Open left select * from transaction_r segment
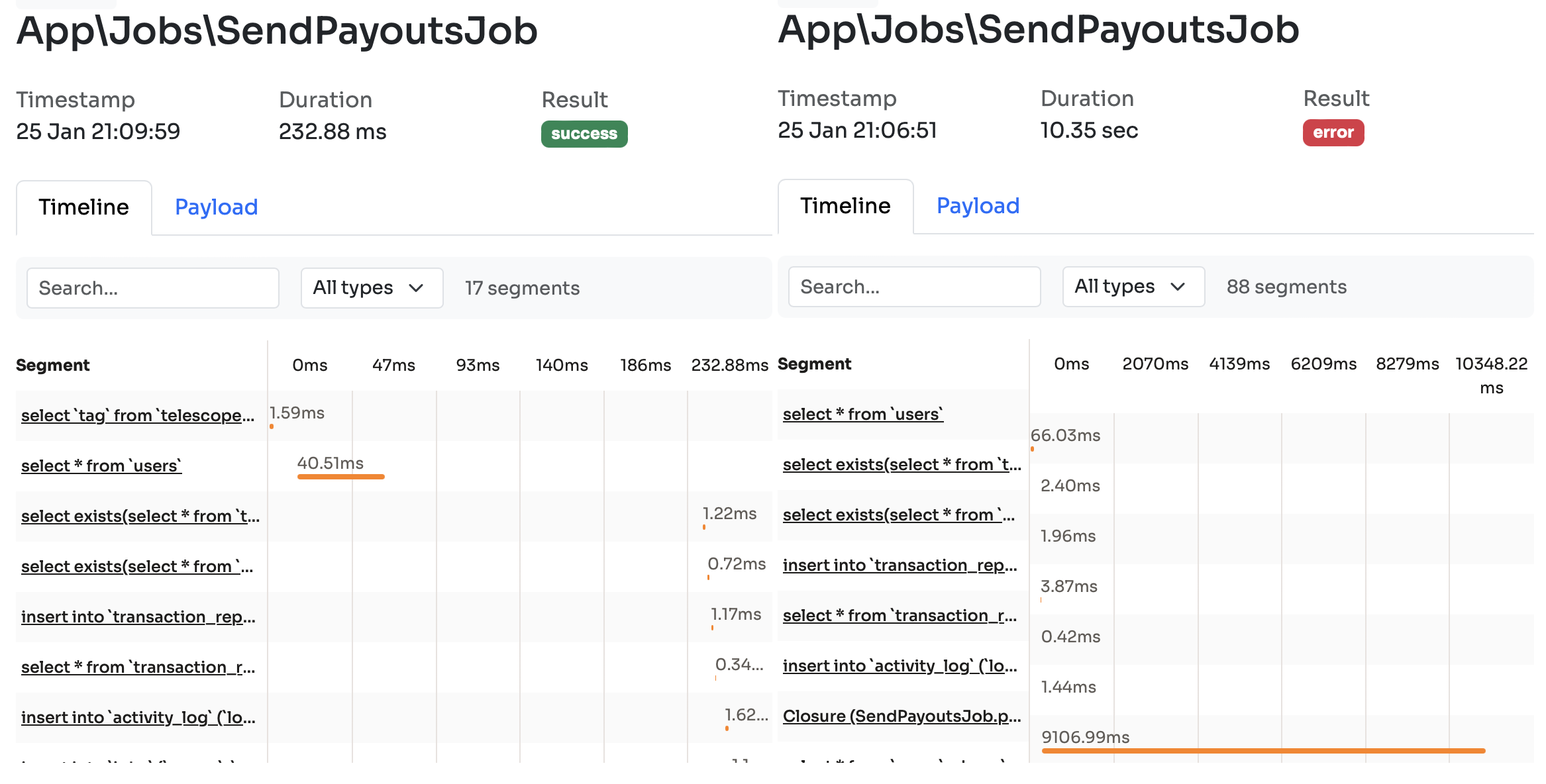Screen dimensions: 1546x784 (x=138, y=667)
